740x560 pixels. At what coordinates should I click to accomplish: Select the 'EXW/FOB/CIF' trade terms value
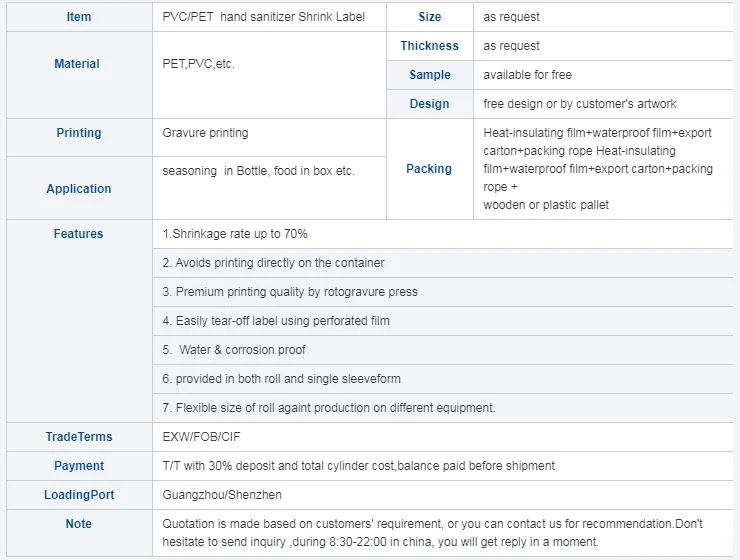(201, 437)
